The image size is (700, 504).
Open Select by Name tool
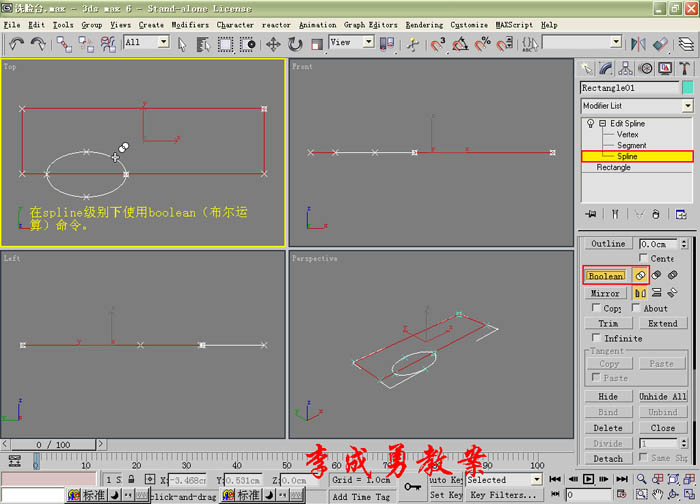203,44
